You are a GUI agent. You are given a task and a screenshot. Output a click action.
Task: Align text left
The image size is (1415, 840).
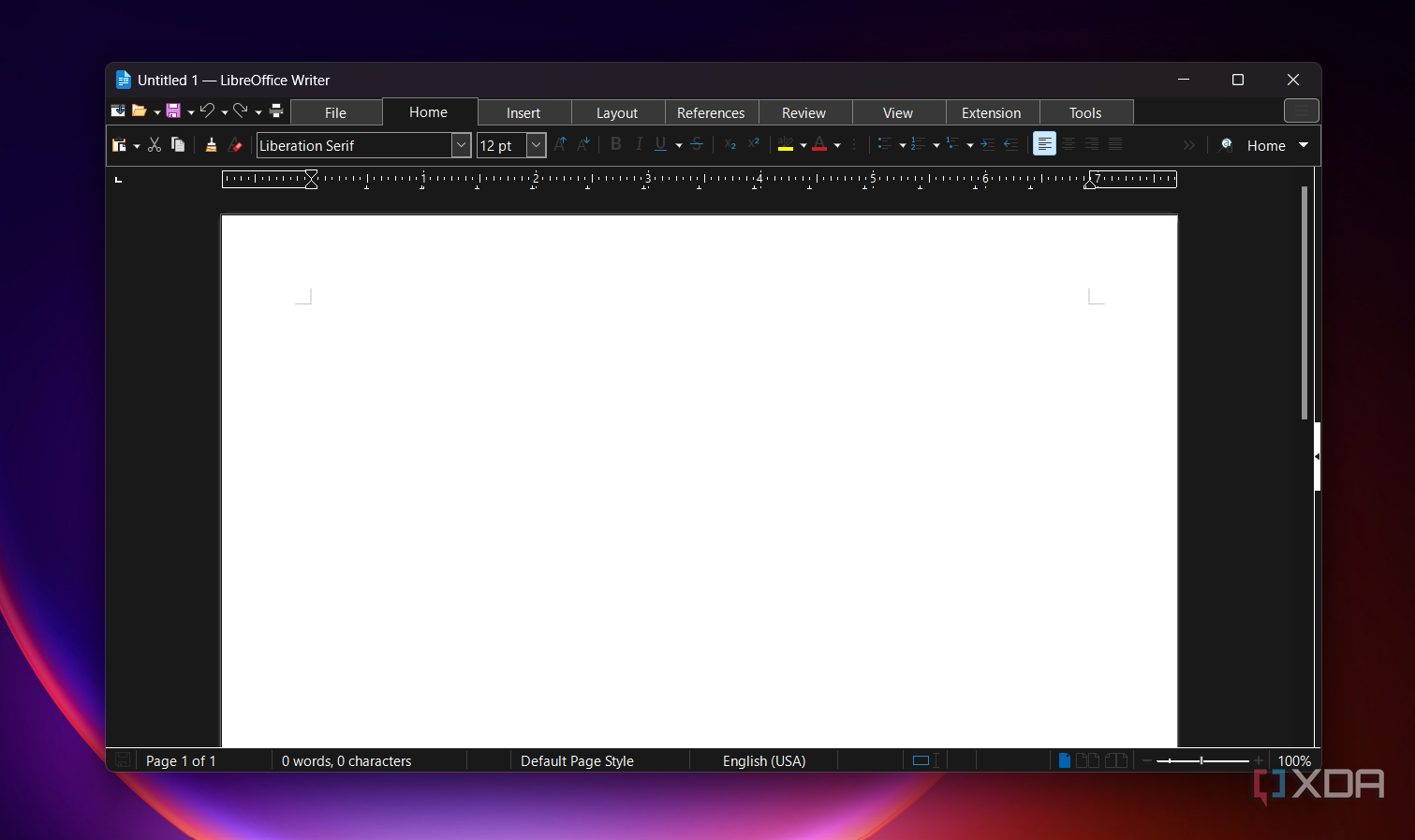tap(1044, 144)
